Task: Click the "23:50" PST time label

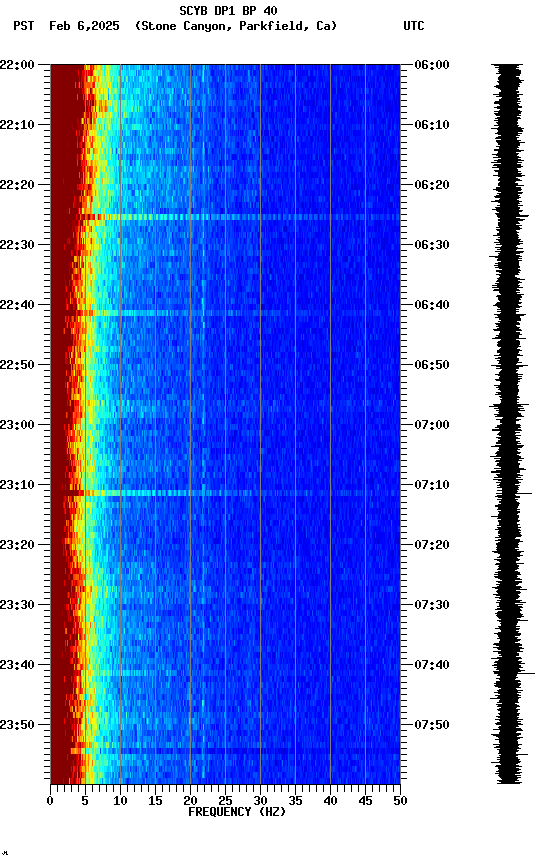Action: click(x=17, y=725)
